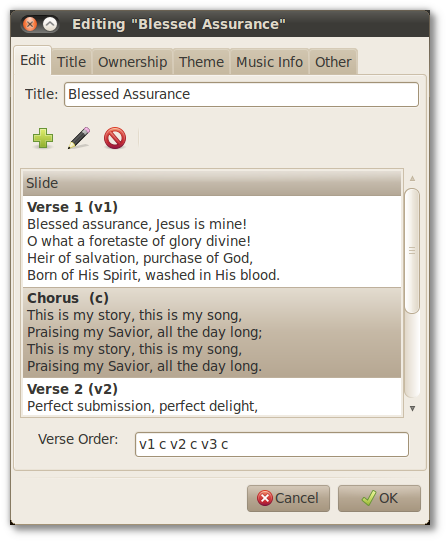This screenshot has height=542, width=447.
Task: Open the Ownership tab
Action: tap(132, 62)
